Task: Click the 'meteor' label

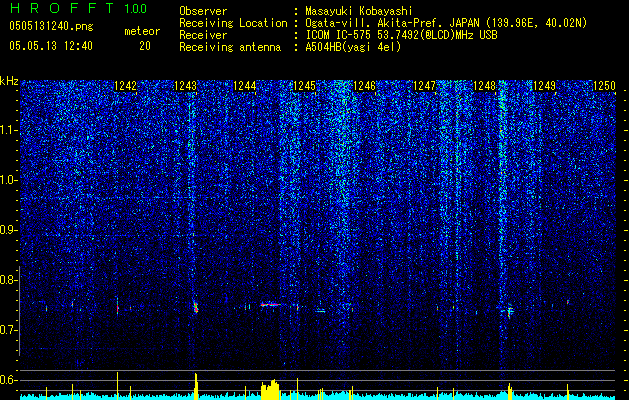Action: pos(142,31)
